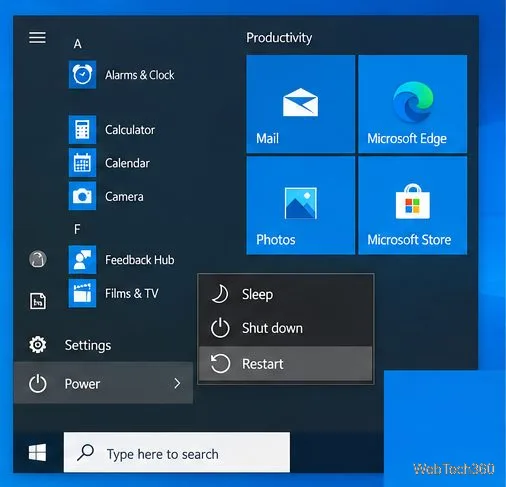Jump to letter F section header
This screenshot has width=506, height=487.
click(77, 229)
